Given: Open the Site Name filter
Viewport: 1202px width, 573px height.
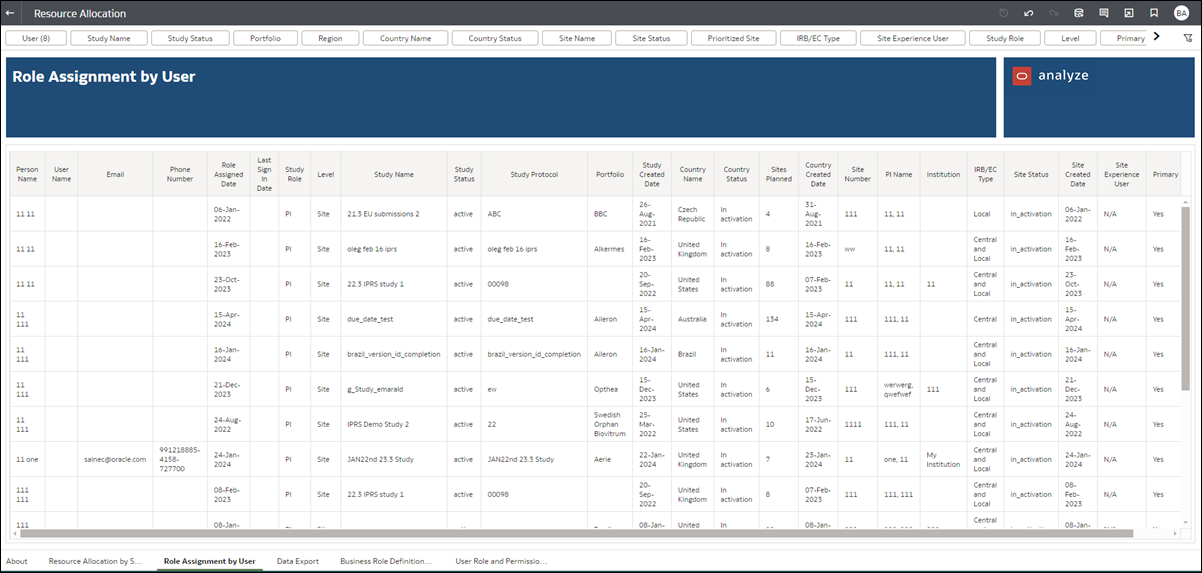Looking at the screenshot, I should point(576,38).
